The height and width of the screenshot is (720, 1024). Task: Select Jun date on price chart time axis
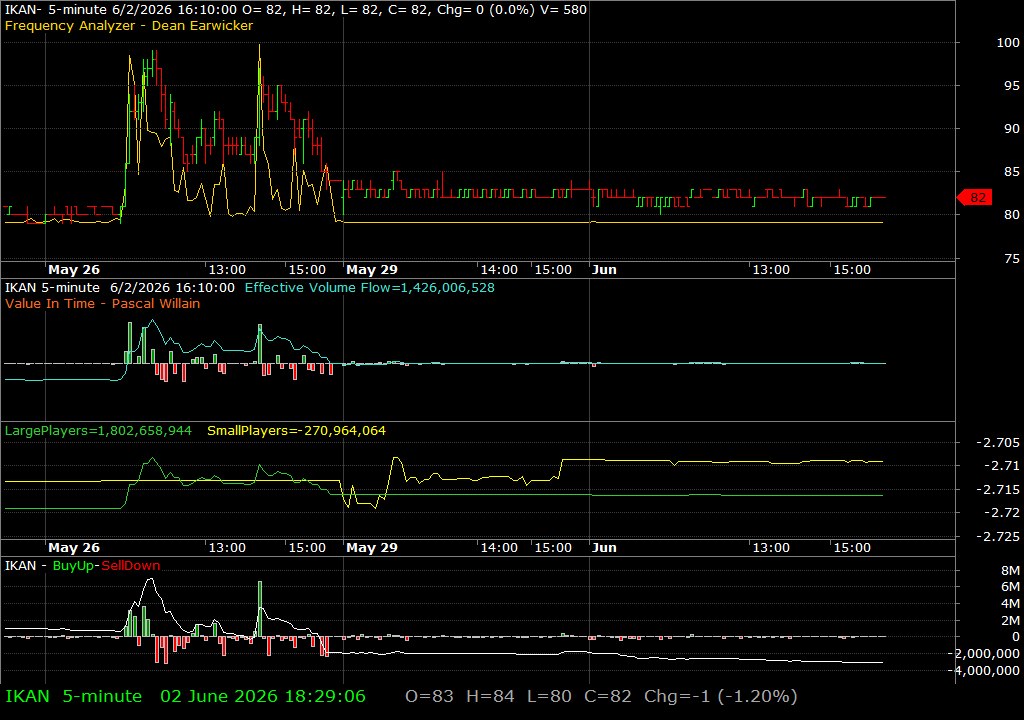tap(604, 270)
